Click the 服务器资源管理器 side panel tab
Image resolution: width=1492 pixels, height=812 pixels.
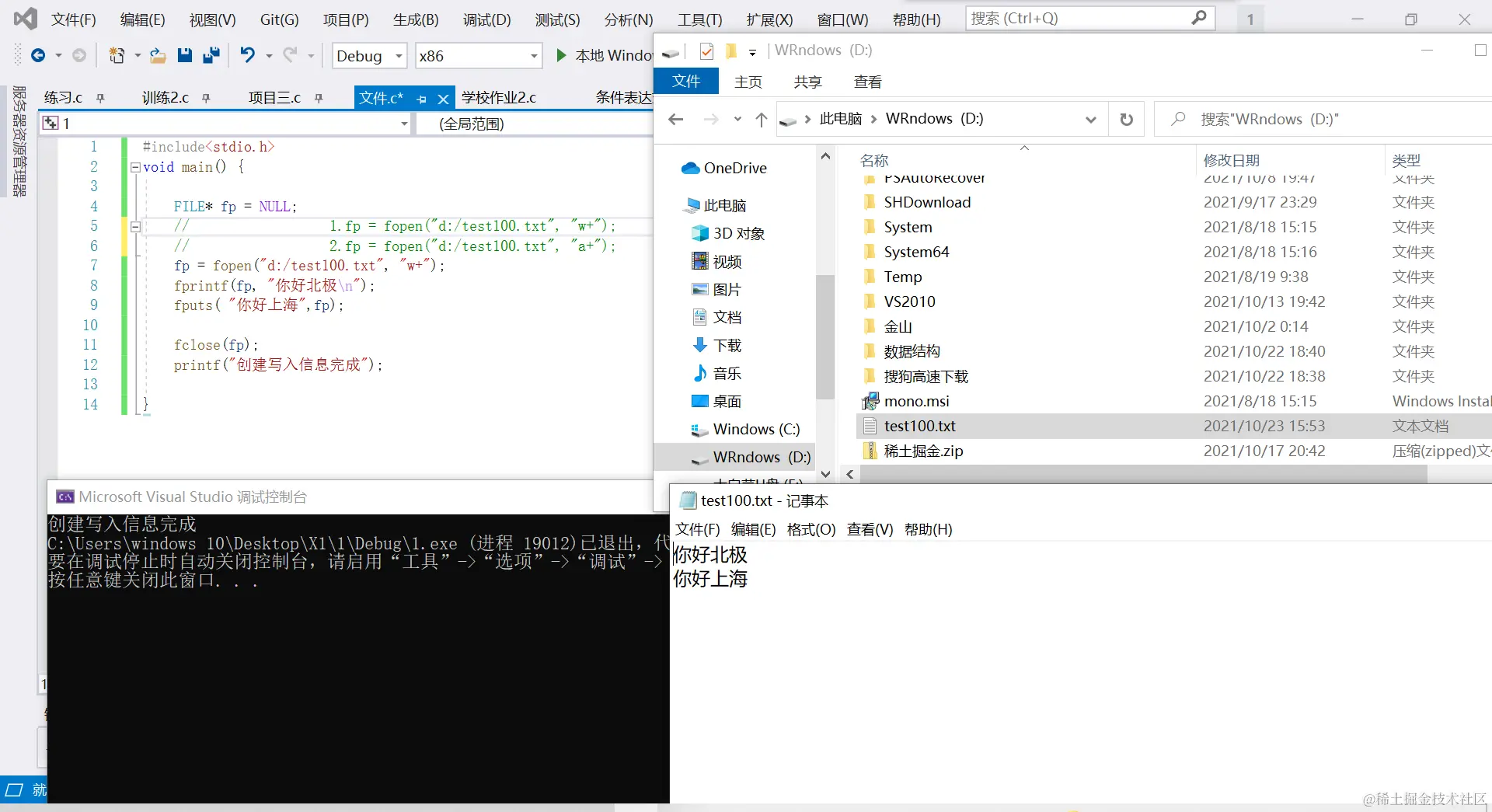click(x=19, y=141)
